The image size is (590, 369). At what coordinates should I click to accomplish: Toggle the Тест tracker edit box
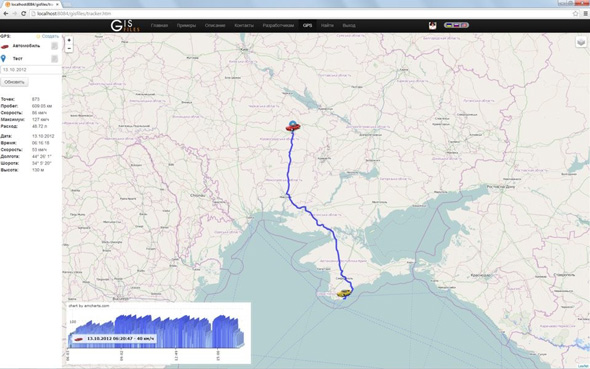pos(55,59)
